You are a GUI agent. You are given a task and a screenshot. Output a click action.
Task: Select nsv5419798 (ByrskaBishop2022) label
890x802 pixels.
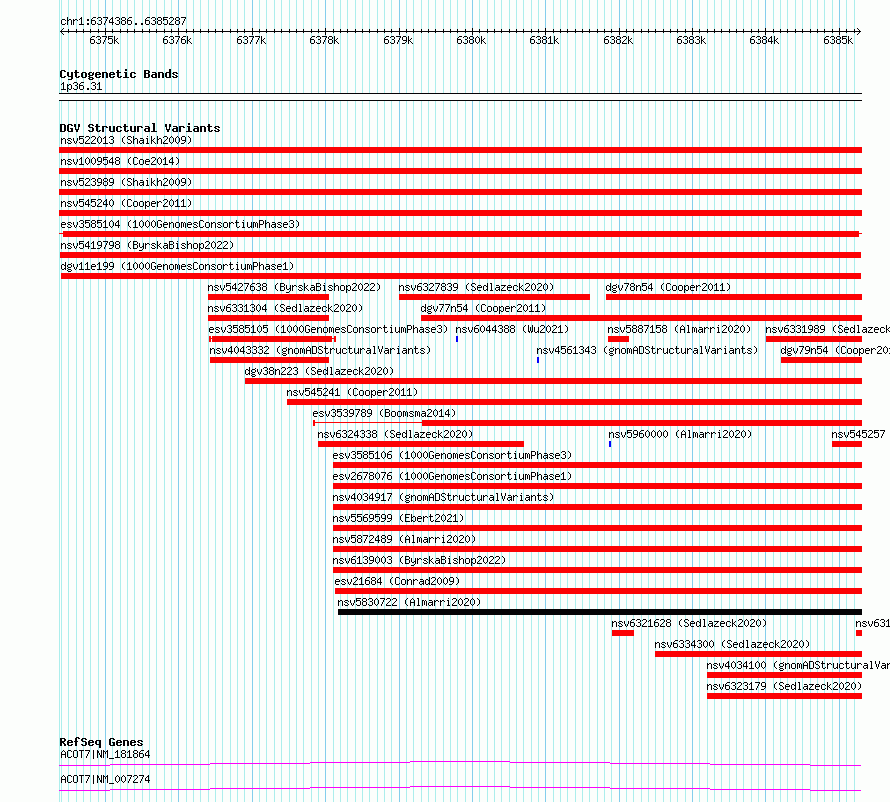[x=147, y=245]
